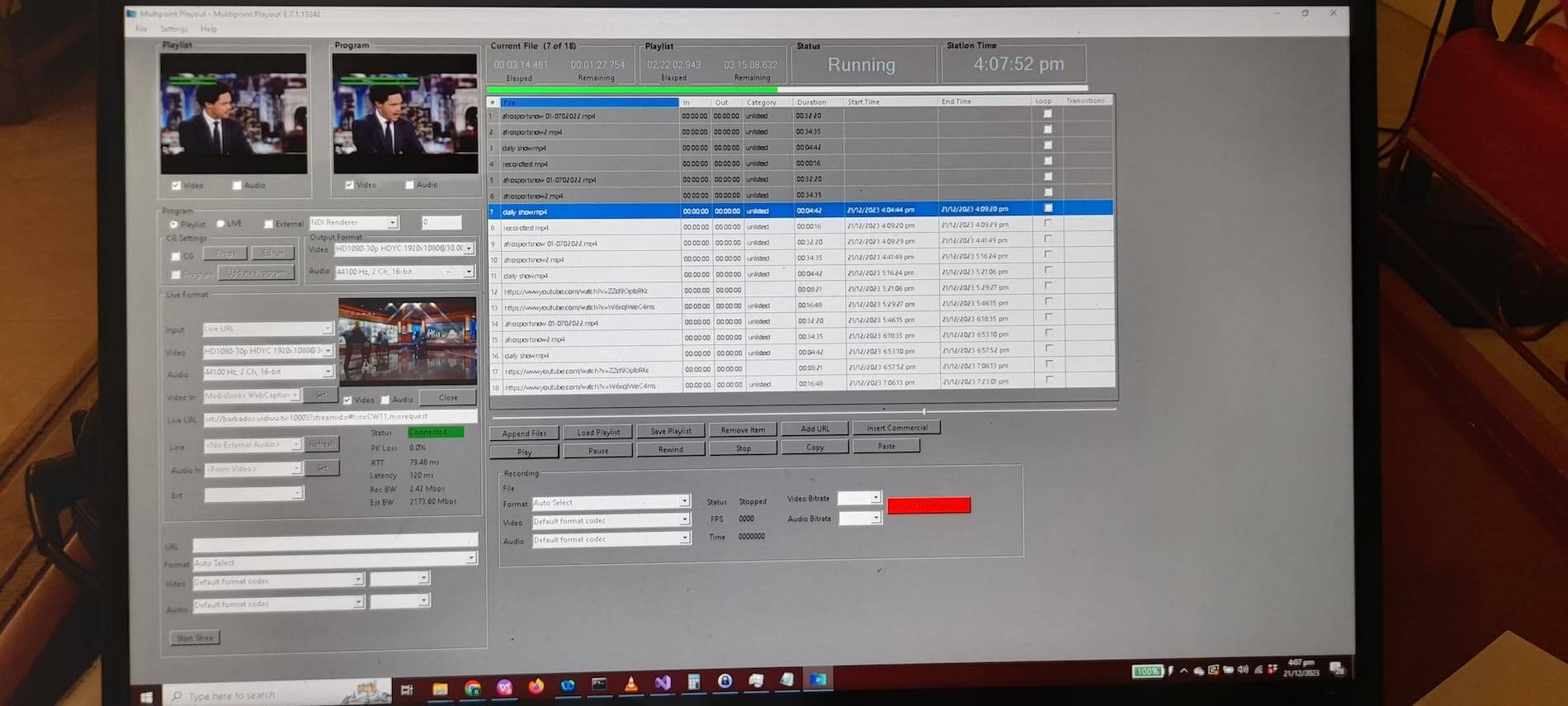Open File Explorer from the taskbar
The width and height of the screenshot is (1568, 706).
coord(440,688)
